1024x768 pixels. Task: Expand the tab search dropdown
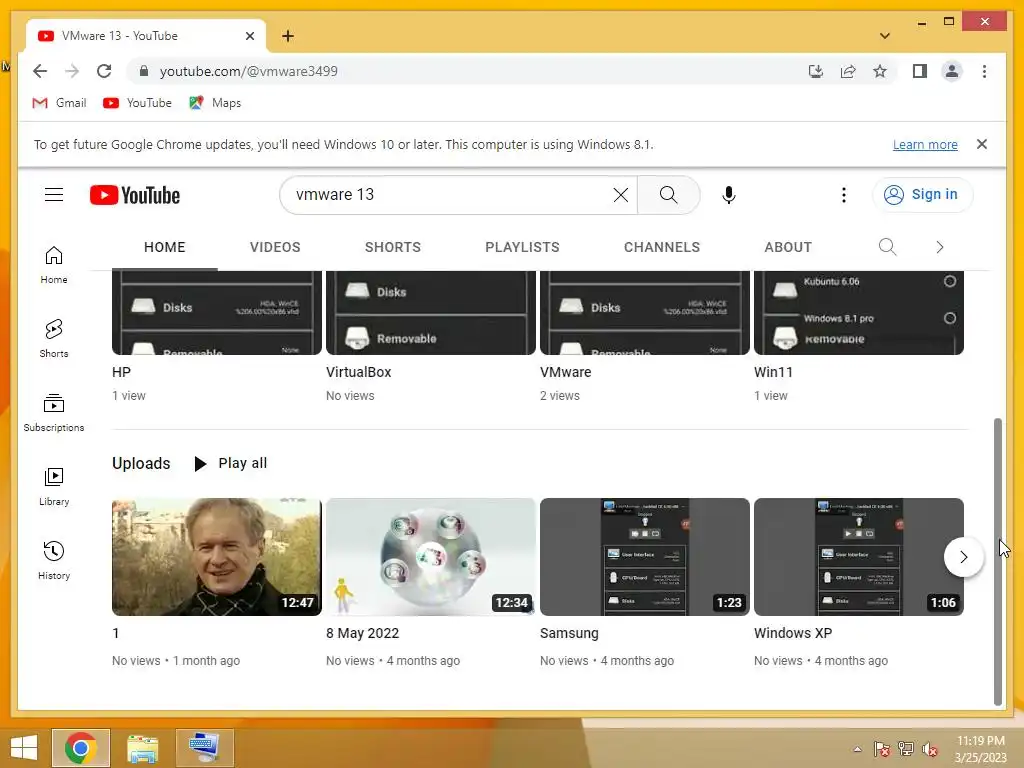point(885,36)
